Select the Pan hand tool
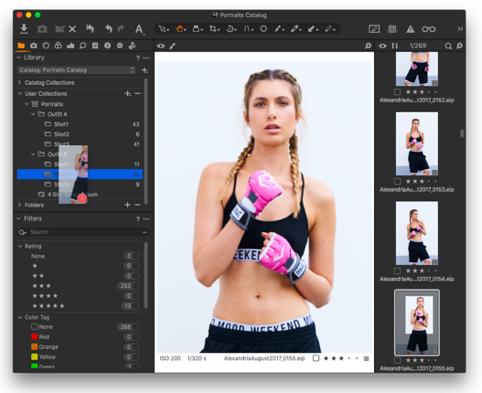The image size is (482, 393). point(180,29)
